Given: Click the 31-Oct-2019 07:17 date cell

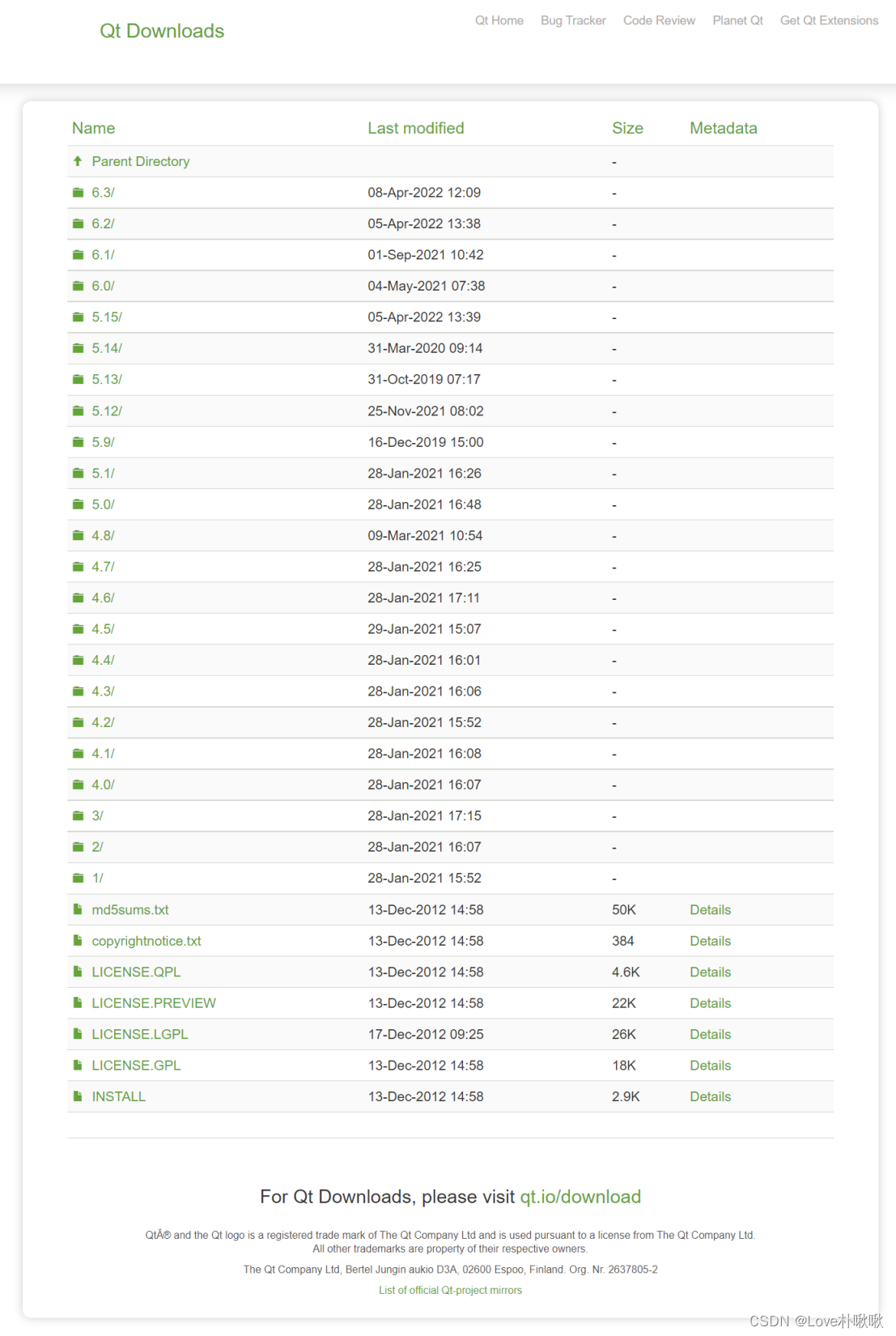Looking at the screenshot, I should click(424, 380).
